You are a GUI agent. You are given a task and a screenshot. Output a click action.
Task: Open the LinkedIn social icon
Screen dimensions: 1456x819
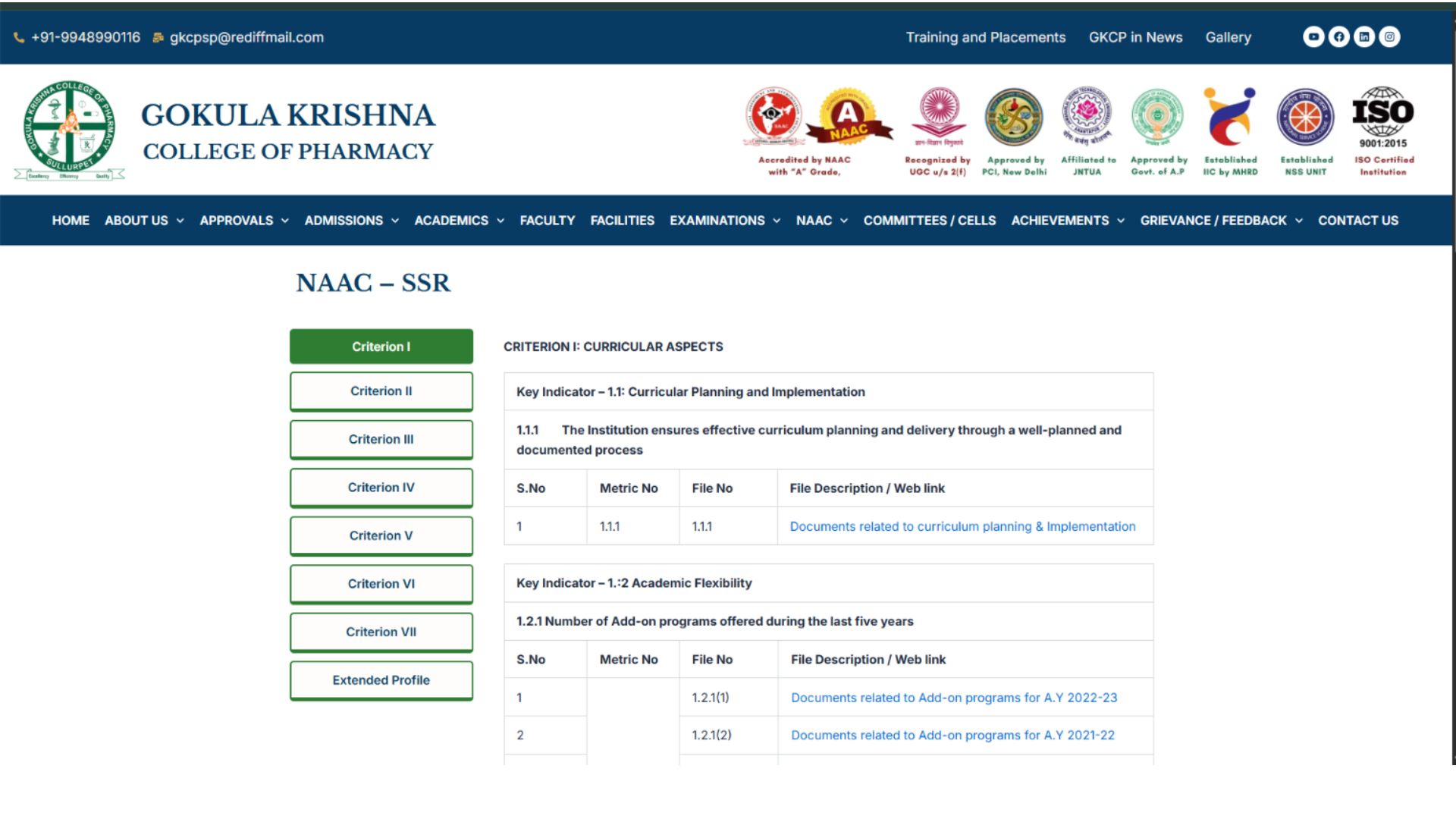[x=1364, y=36]
